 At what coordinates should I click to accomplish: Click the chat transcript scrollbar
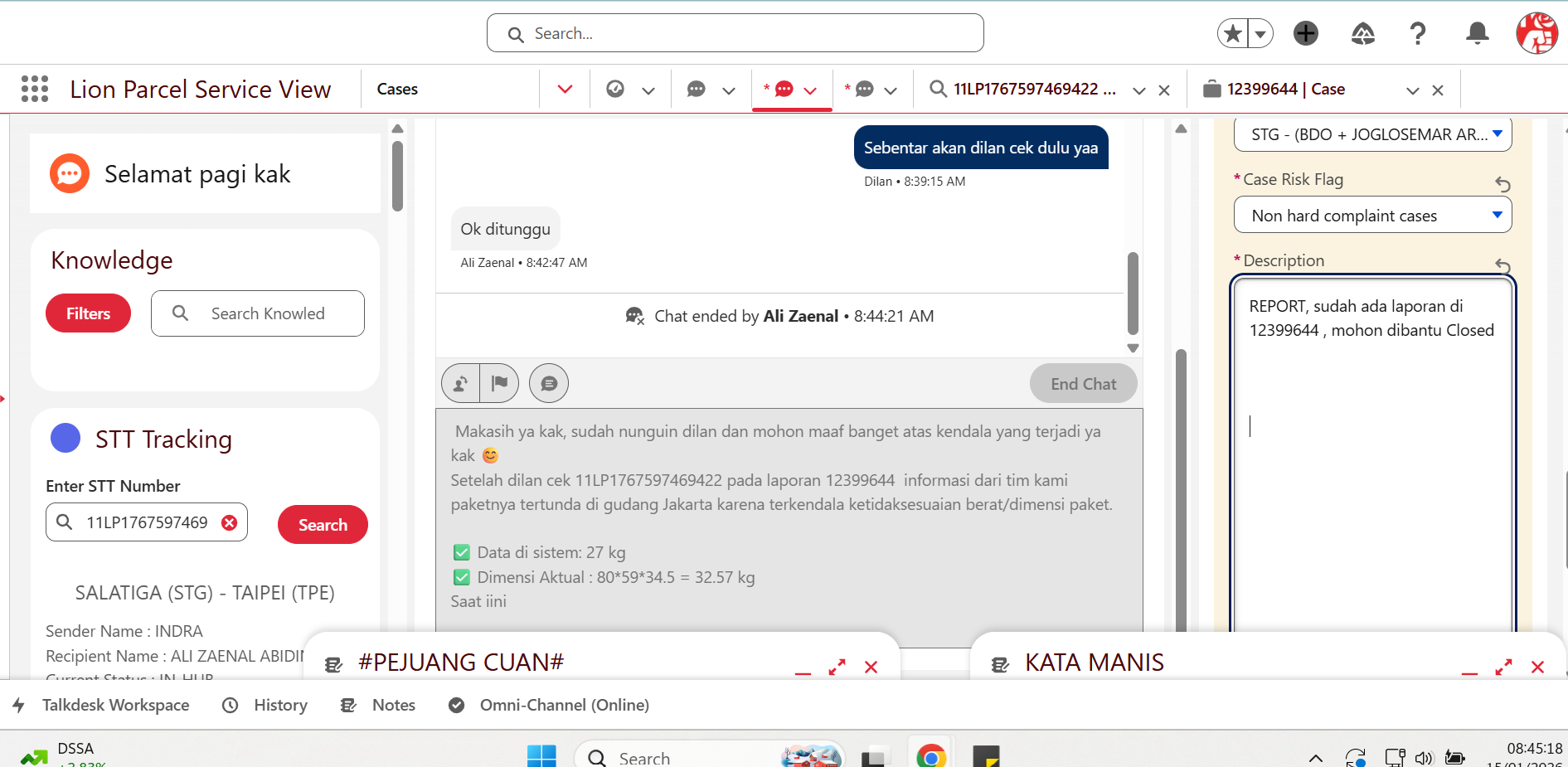coord(1133,294)
